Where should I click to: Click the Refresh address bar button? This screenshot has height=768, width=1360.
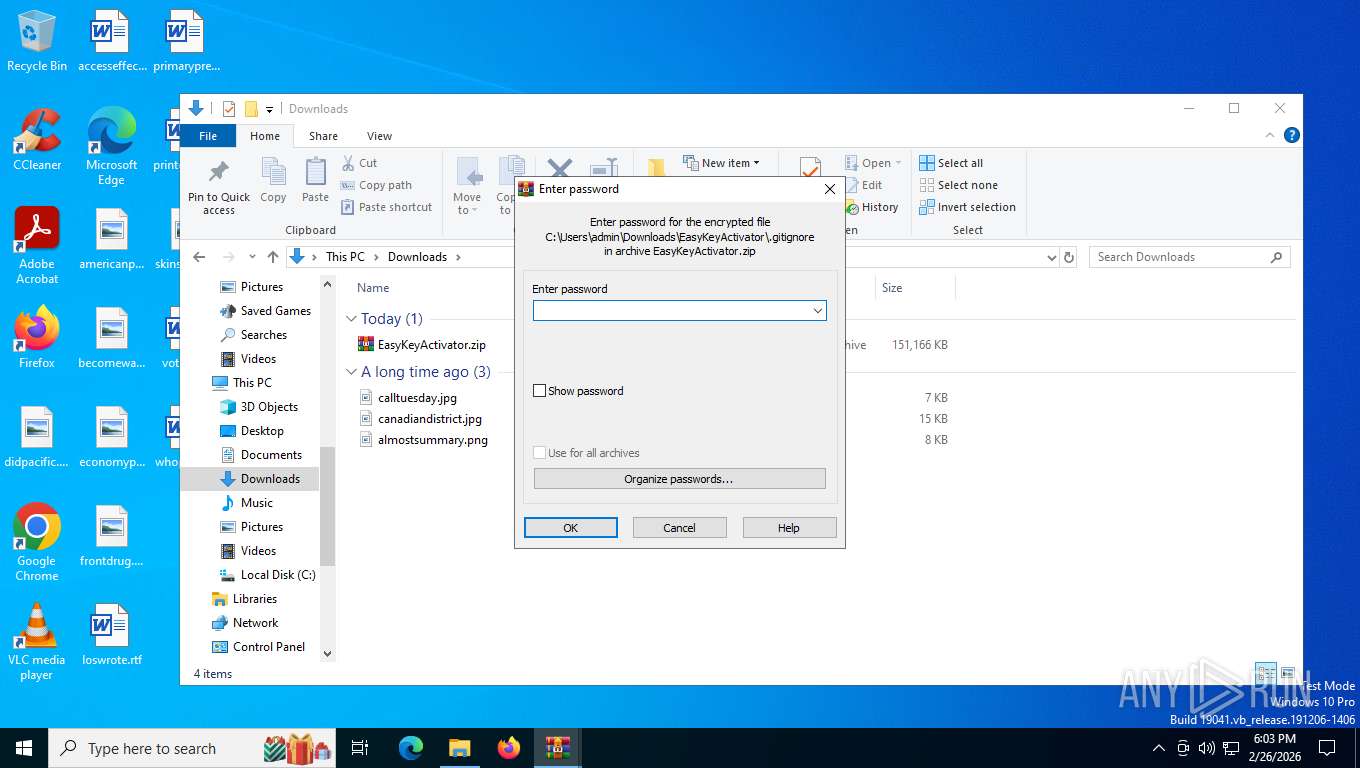(1069, 257)
